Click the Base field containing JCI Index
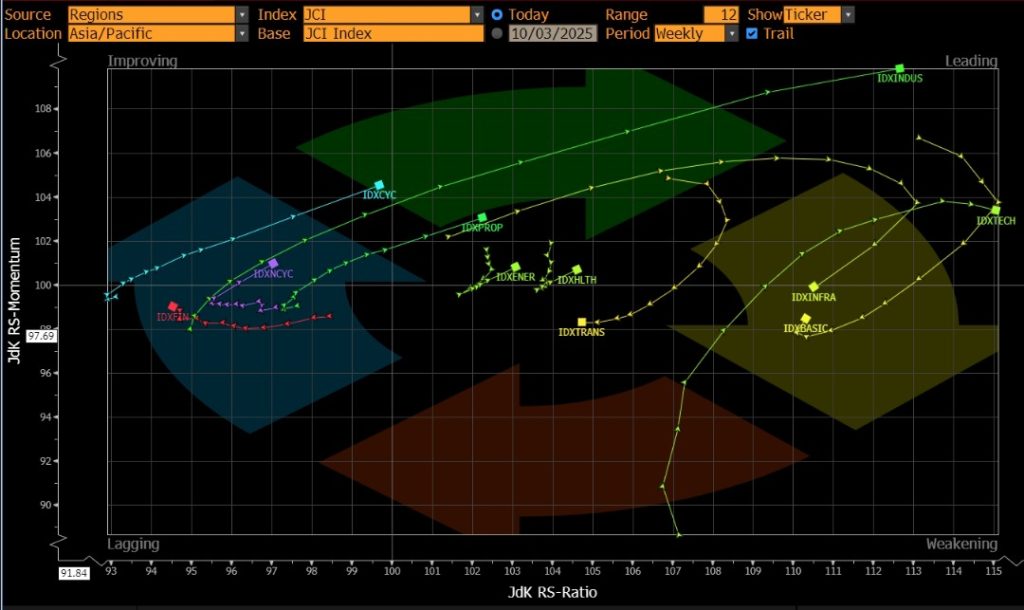Viewport: 1024px width, 610px height. pyautogui.click(x=393, y=33)
